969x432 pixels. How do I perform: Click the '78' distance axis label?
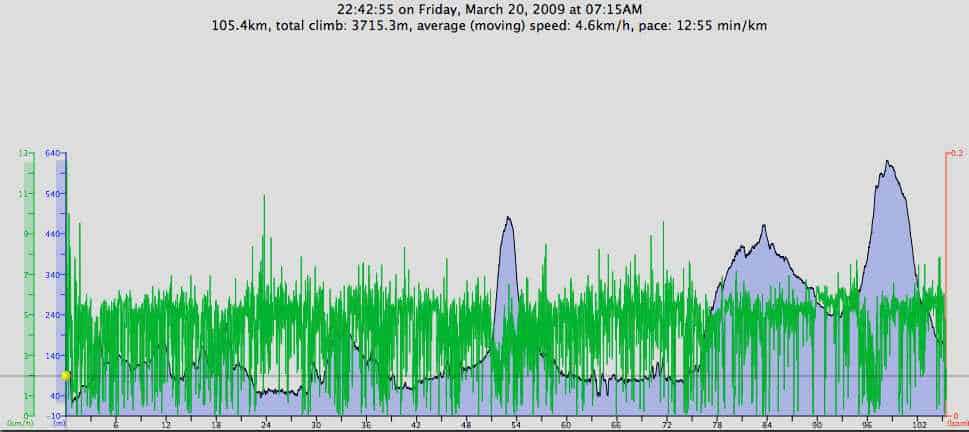click(717, 425)
